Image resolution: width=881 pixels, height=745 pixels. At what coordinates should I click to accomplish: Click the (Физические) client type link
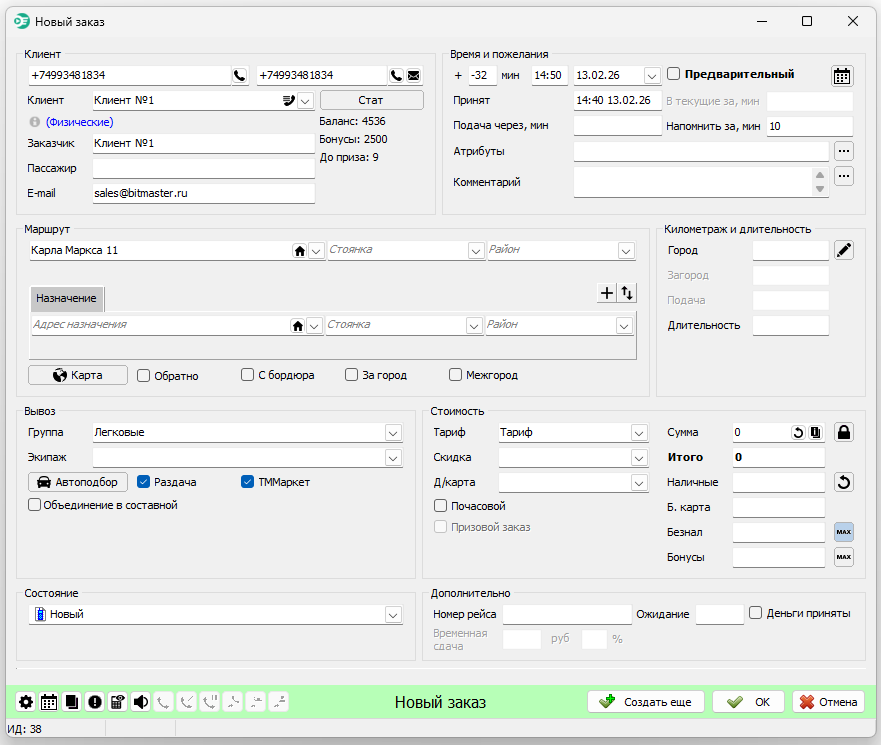click(x=79, y=122)
